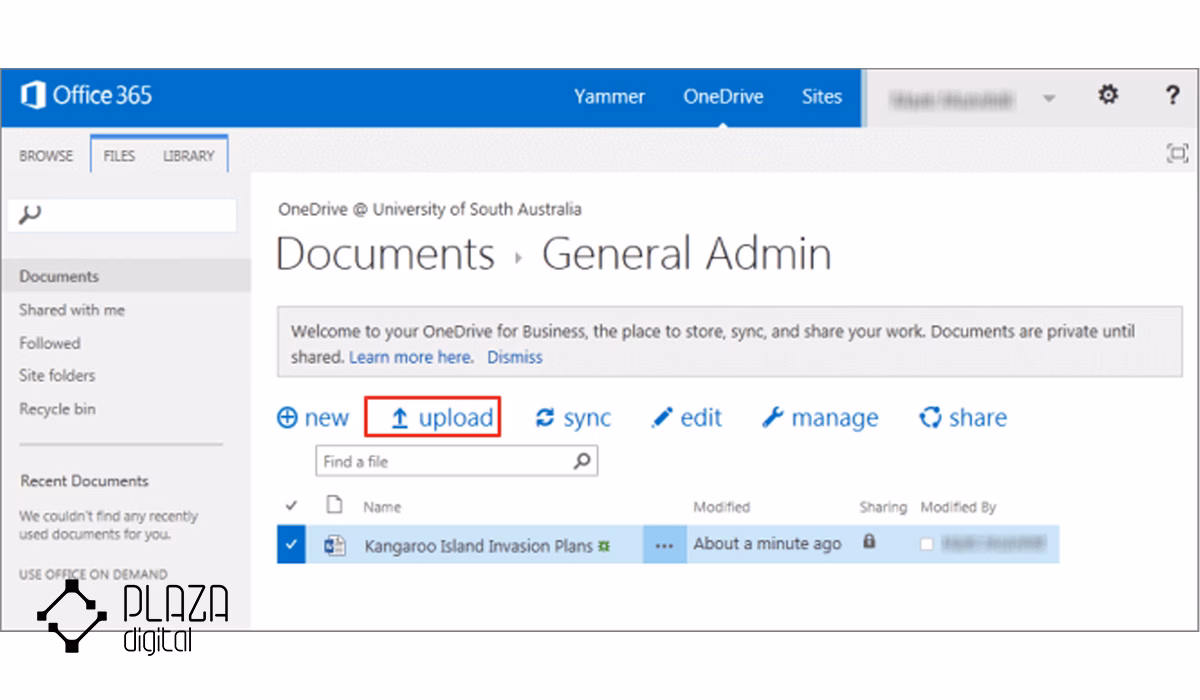
Task: Go to OneDrive in top navigation
Action: coord(723,97)
